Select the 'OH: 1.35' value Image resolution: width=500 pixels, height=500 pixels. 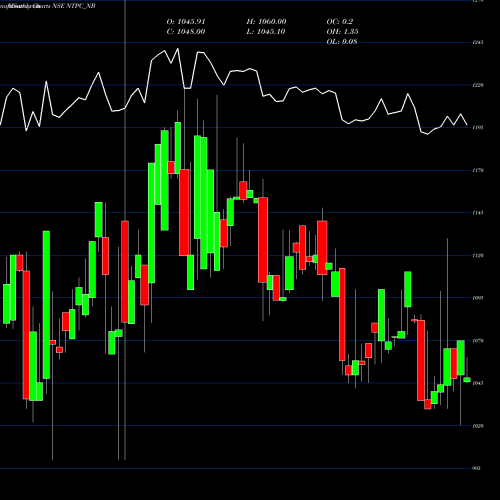pos(342,32)
